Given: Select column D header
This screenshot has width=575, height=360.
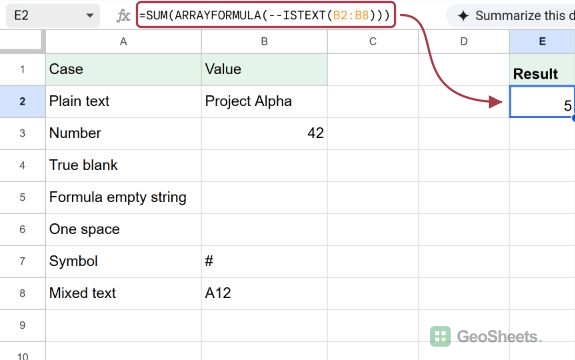Looking at the screenshot, I should [x=464, y=41].
